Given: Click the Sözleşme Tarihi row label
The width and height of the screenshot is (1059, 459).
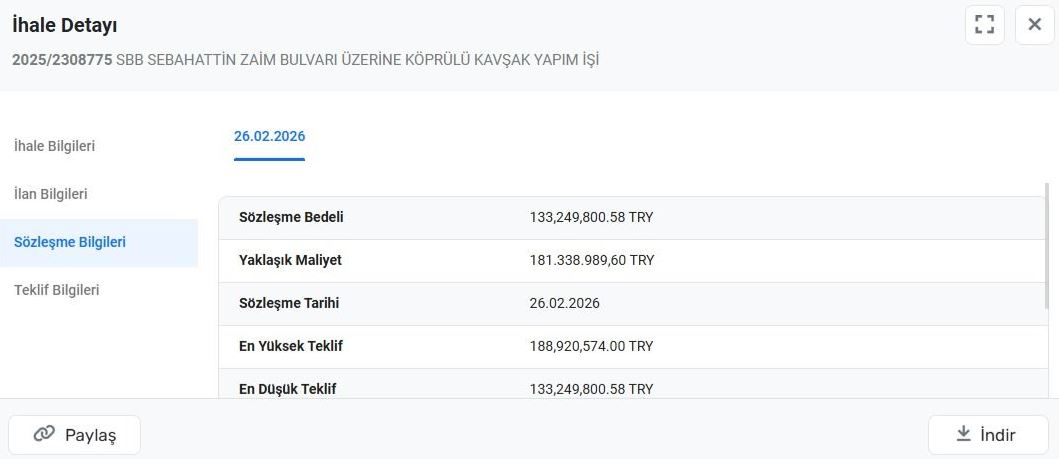Looking at the screenshot, I should pyautogui.click(x=289, y=303).
